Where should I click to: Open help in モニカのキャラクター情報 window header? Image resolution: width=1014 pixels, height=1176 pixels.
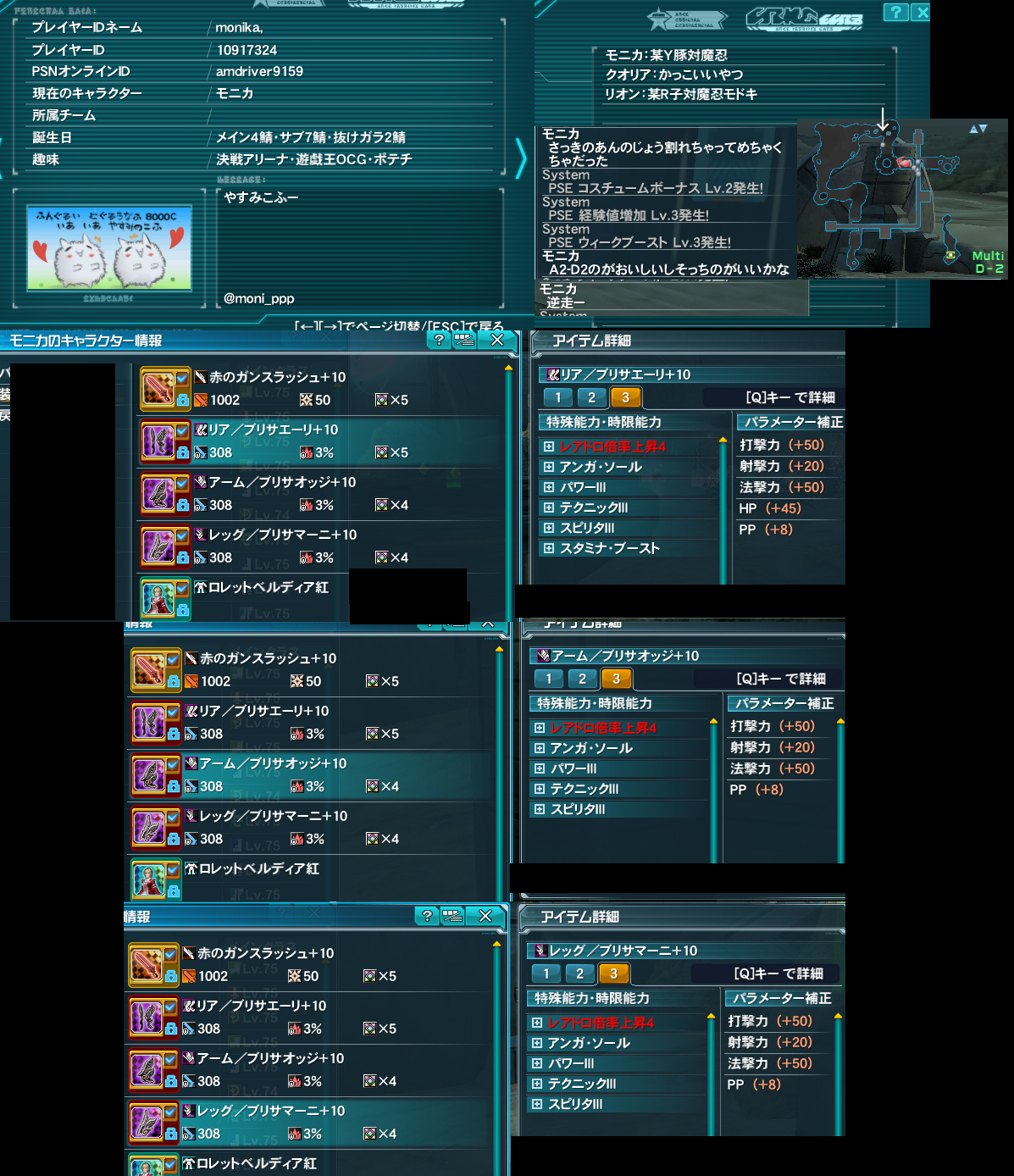pyautogui.click(x=439, y=340)
